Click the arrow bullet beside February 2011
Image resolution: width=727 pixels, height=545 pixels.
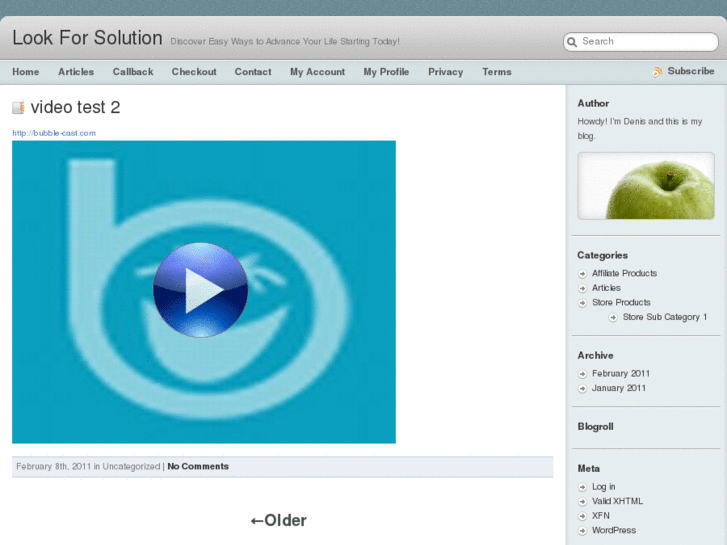pyautogui.click(x=582, y=374)
